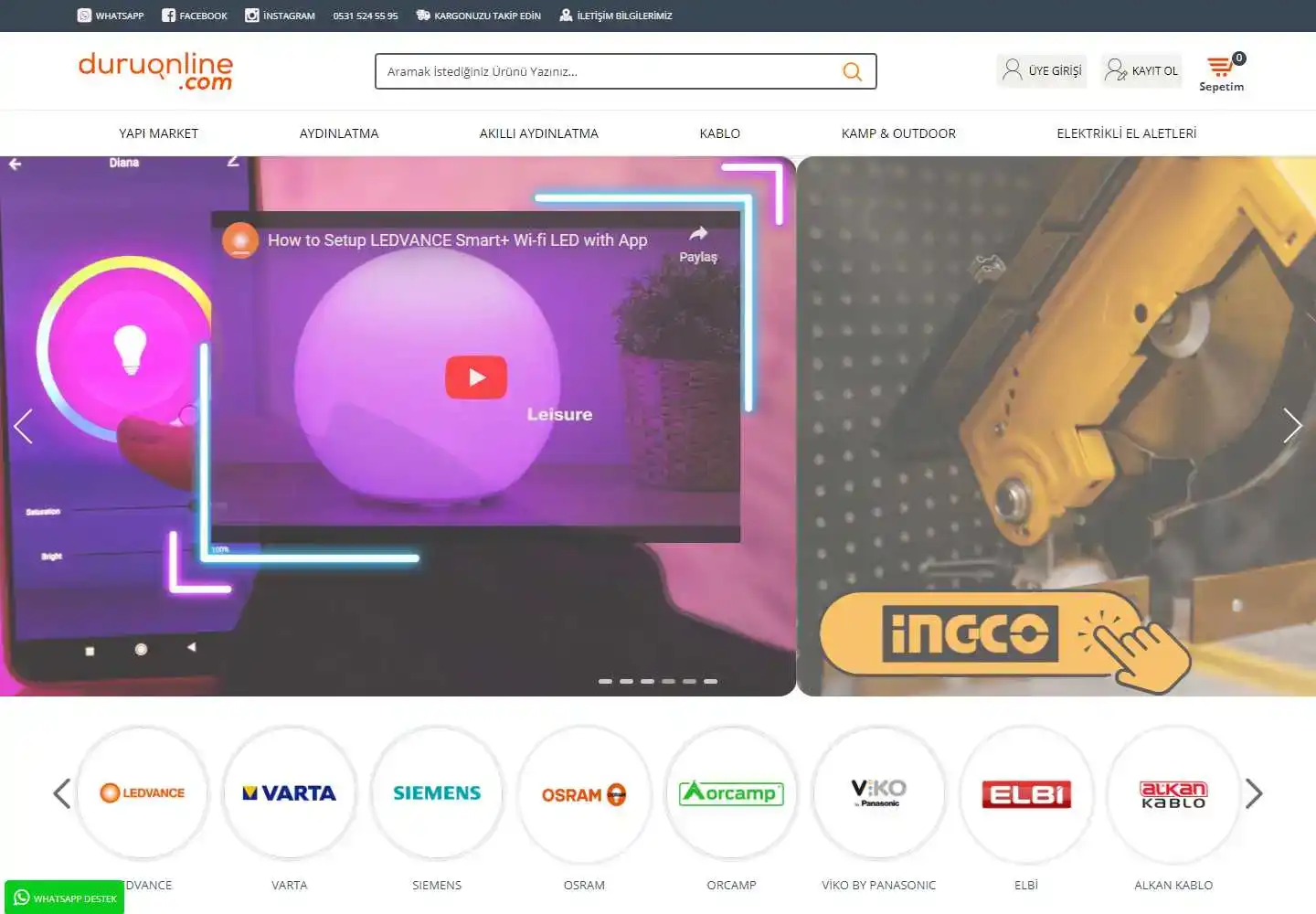Viewport: 1316px width, 914px height.
Task: Open the SIEMENS brand logo
Action: pos(437,793)
